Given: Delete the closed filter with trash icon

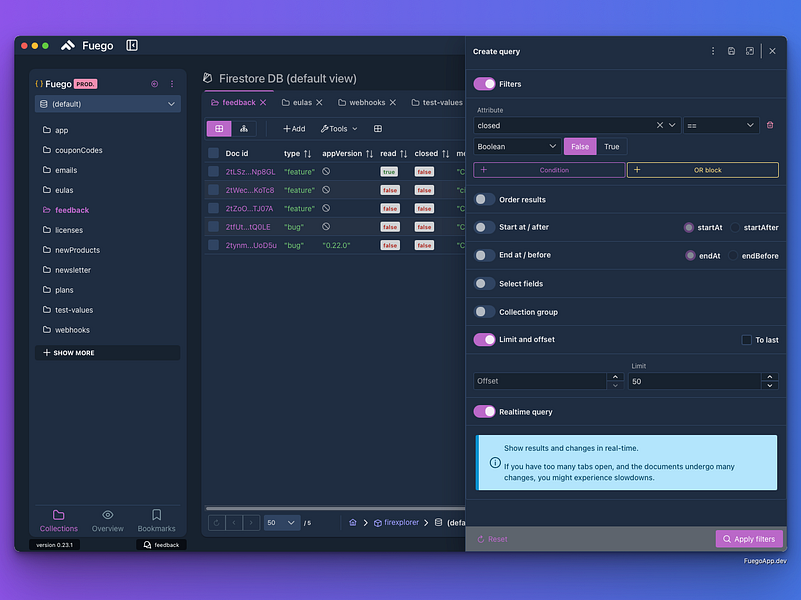Looking at the screenshot, I should click(x=770, y=125).
